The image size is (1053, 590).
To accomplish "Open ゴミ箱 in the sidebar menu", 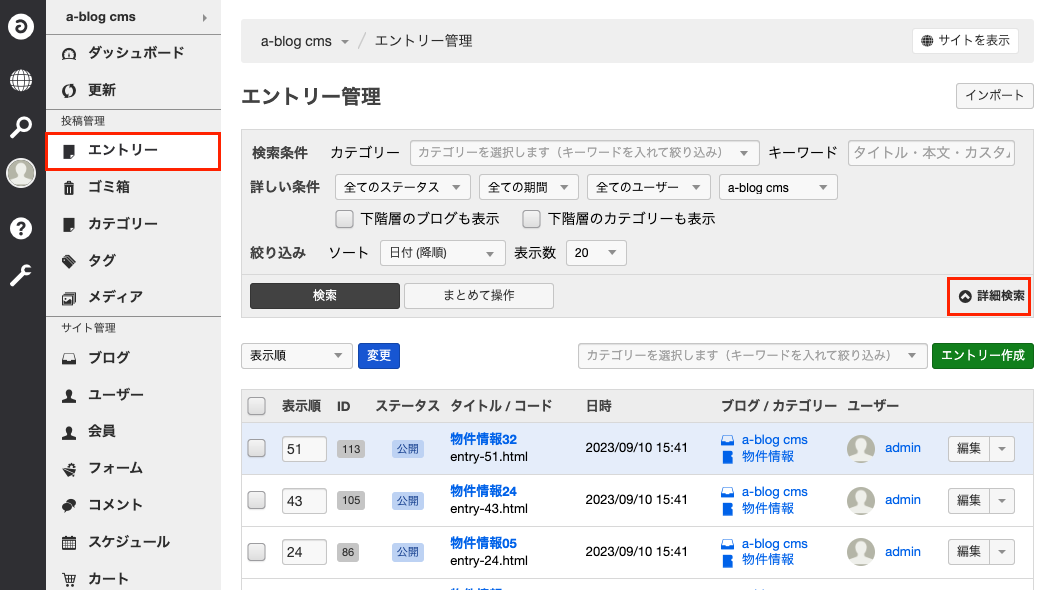I will [x=109, y=187].
